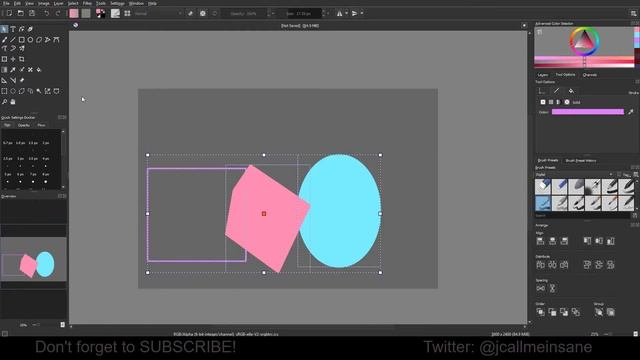Open the brush tag Digital dropdown

(x=574, y=175)
